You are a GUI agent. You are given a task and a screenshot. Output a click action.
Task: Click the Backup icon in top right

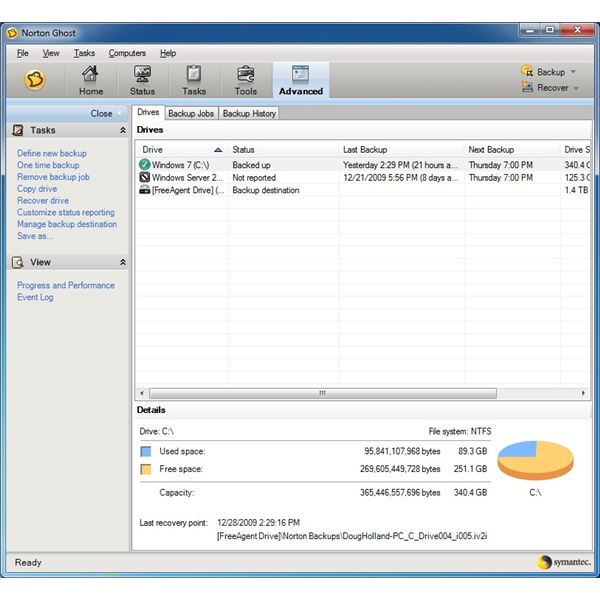(x=527, y=71)
